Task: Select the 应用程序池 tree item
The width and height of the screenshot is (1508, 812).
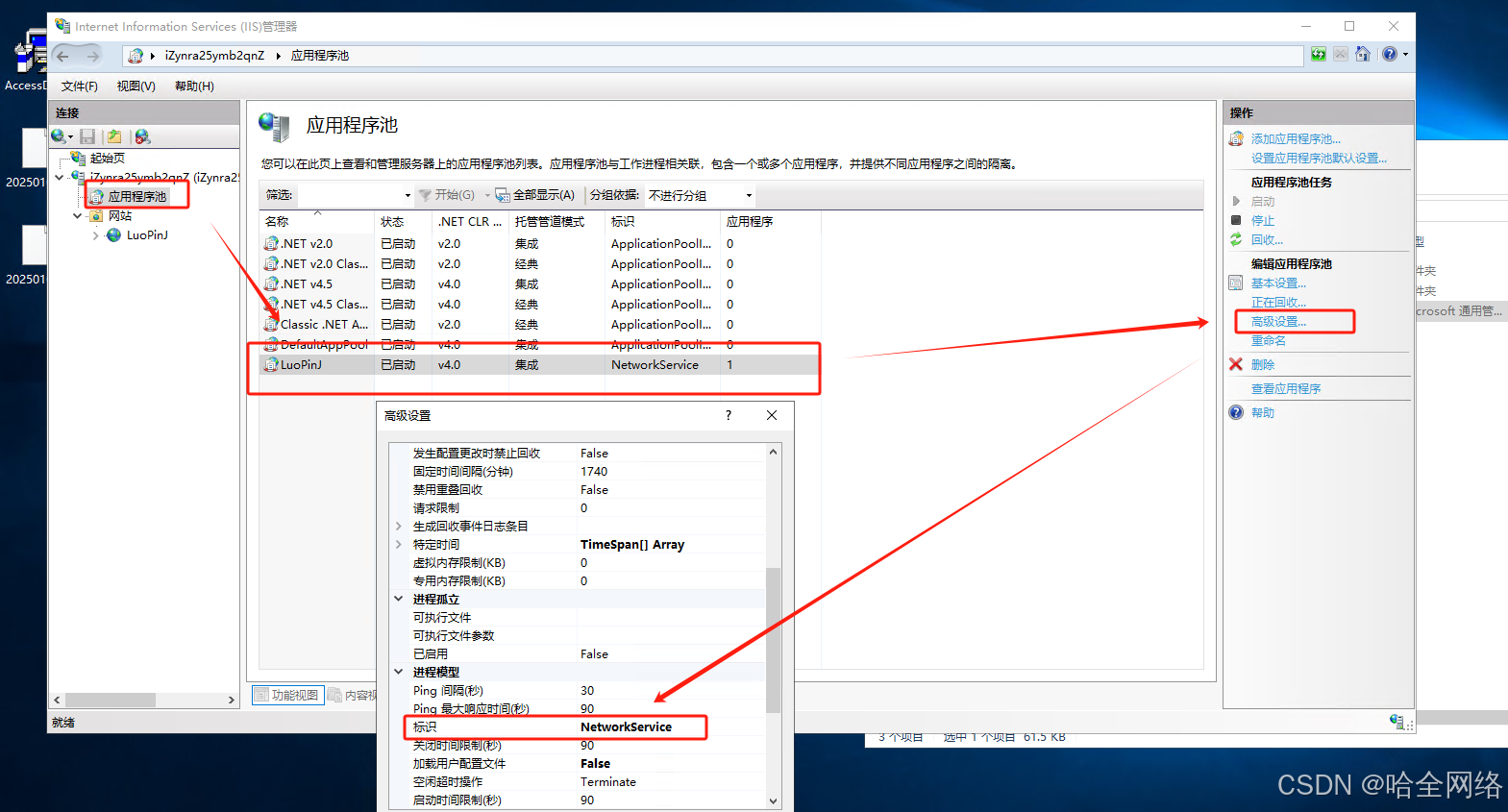Action: point(136,196)
